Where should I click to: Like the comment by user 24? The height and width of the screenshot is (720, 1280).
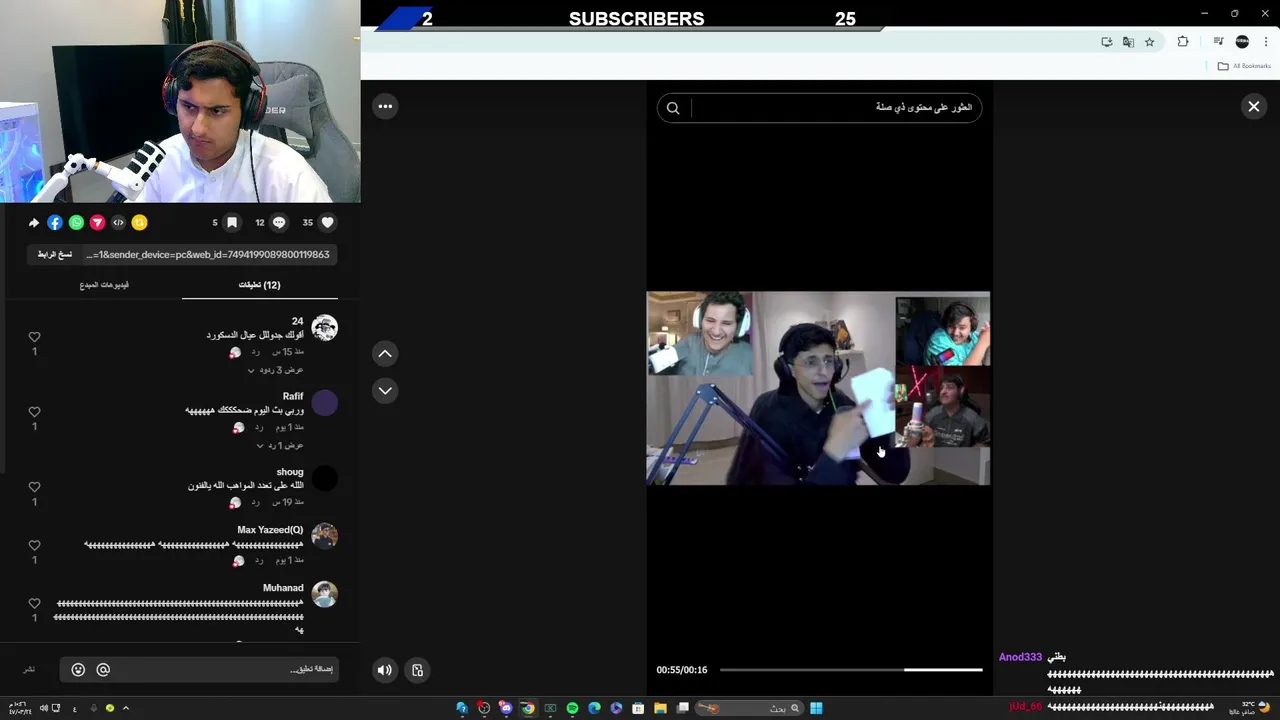click(x=34, y=337)
